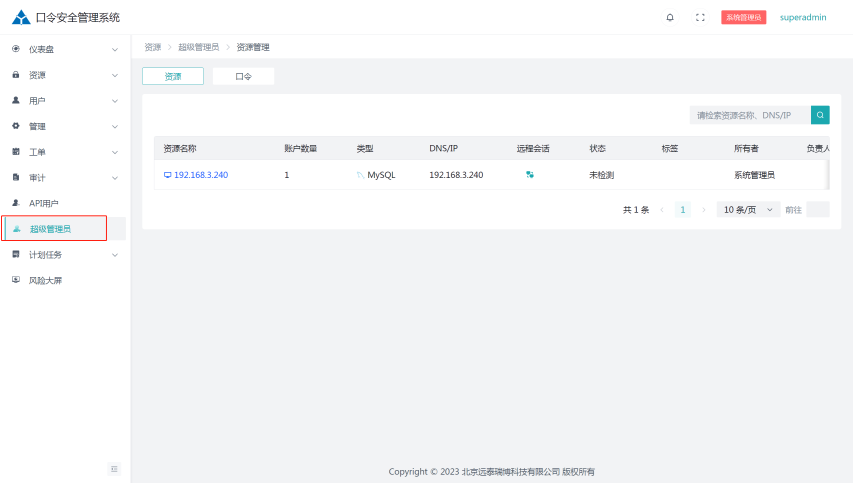Click the notification bell icon
This screenshot has height=483, width=853.
(669, 17)
